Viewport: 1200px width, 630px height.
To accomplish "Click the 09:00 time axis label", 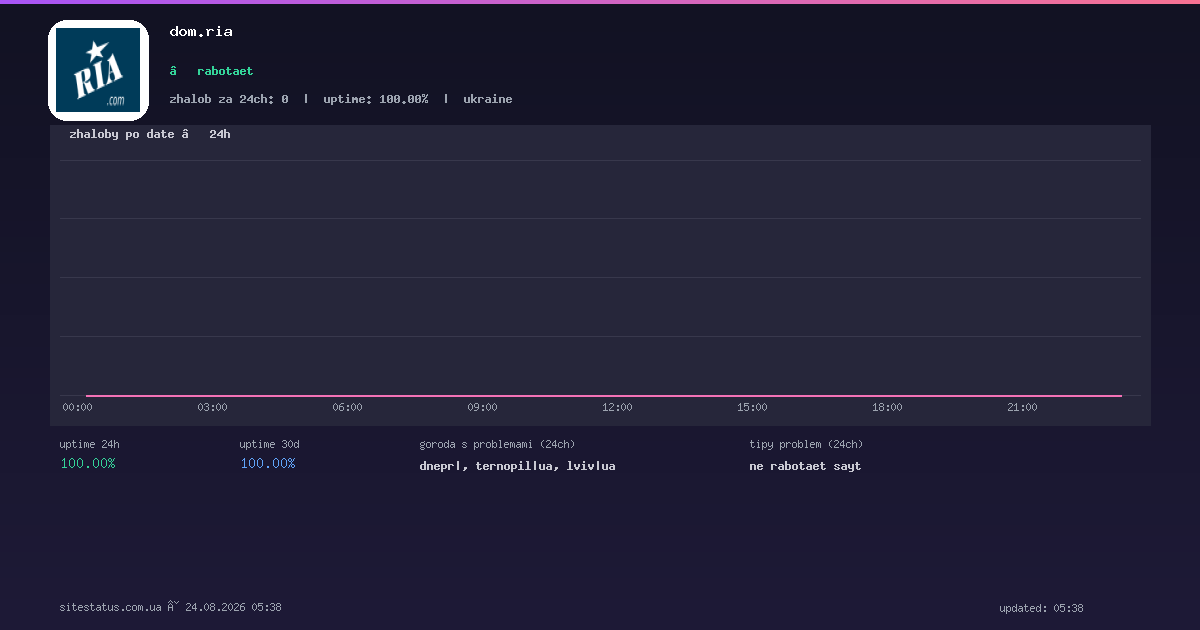I will (482, 407).
